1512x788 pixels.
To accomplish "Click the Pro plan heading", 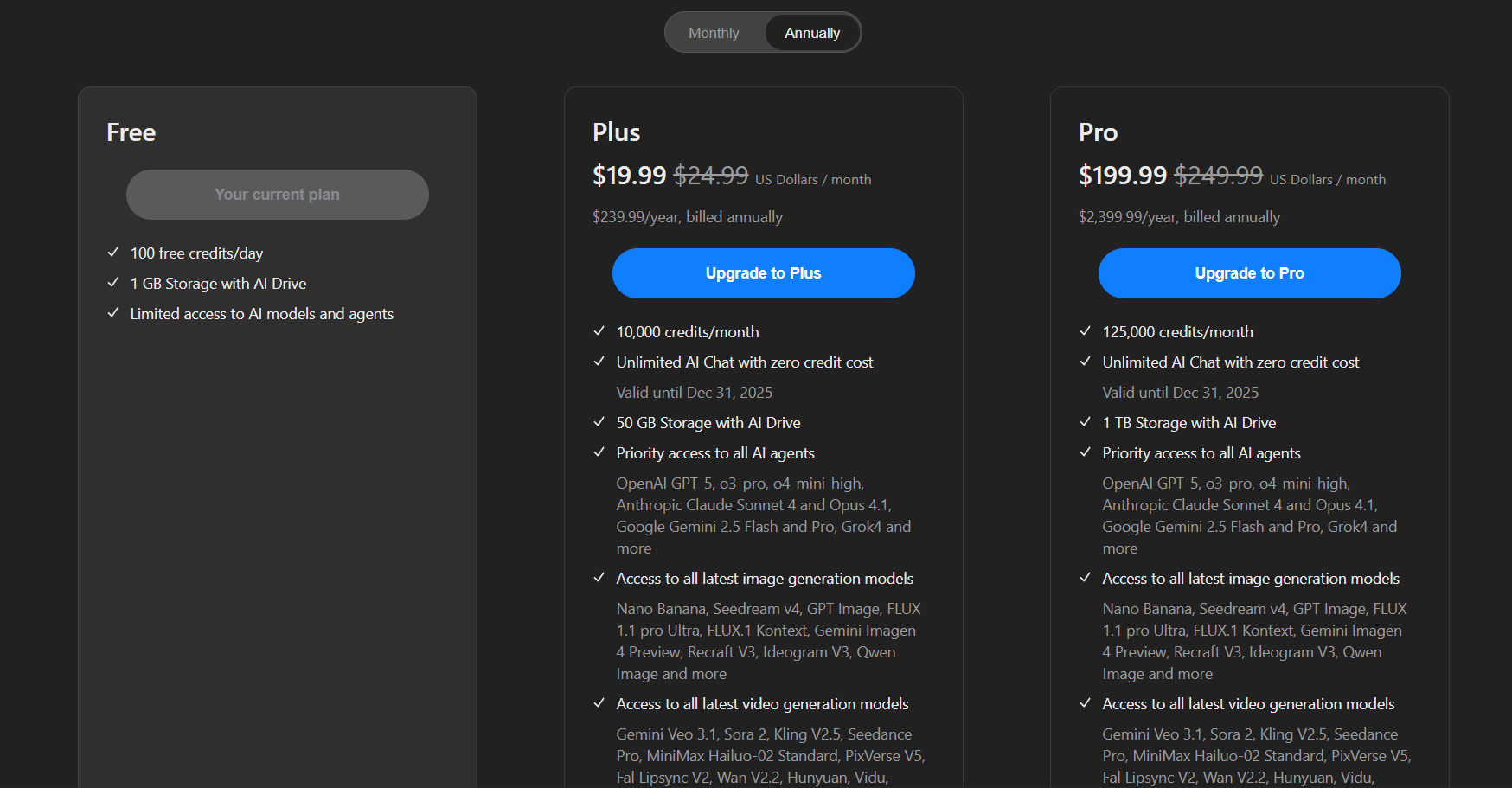I will 1098,132.
